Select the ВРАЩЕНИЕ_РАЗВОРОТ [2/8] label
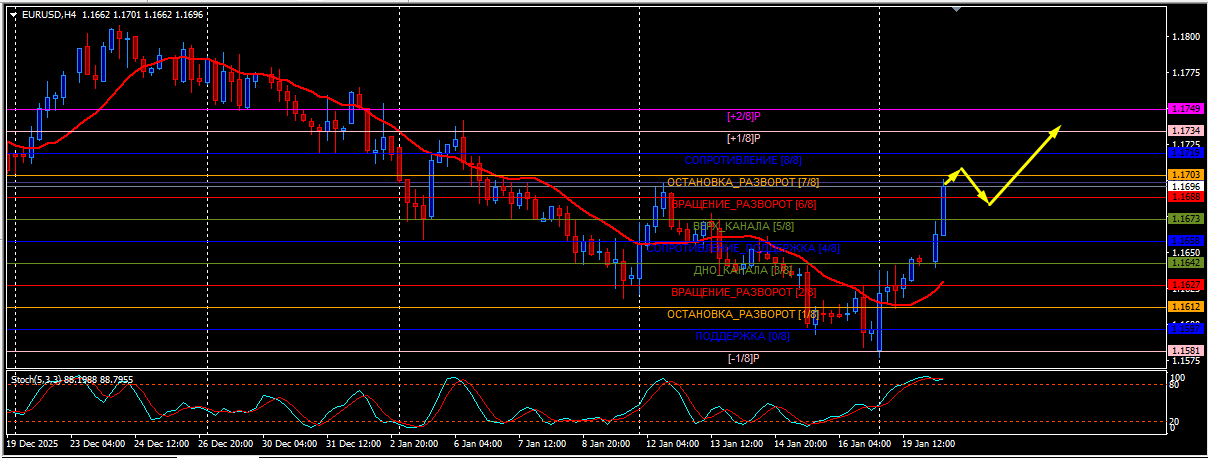 coord(743,292)
